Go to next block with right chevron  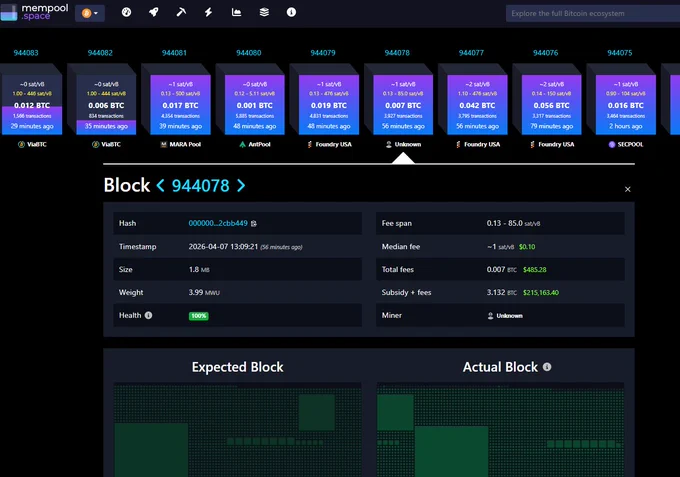[x=241, y=186]
